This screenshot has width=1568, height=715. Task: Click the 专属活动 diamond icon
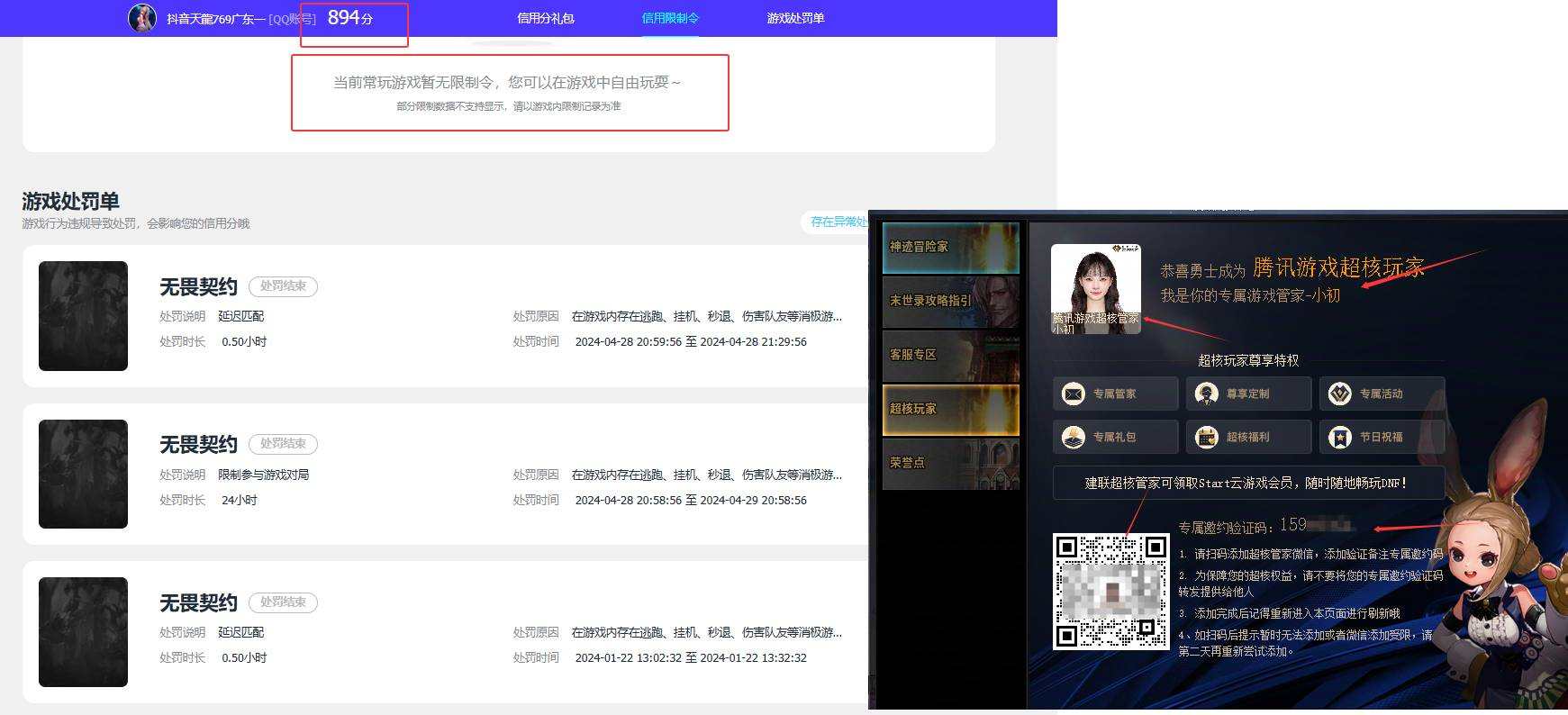(x=1340, y=394)
